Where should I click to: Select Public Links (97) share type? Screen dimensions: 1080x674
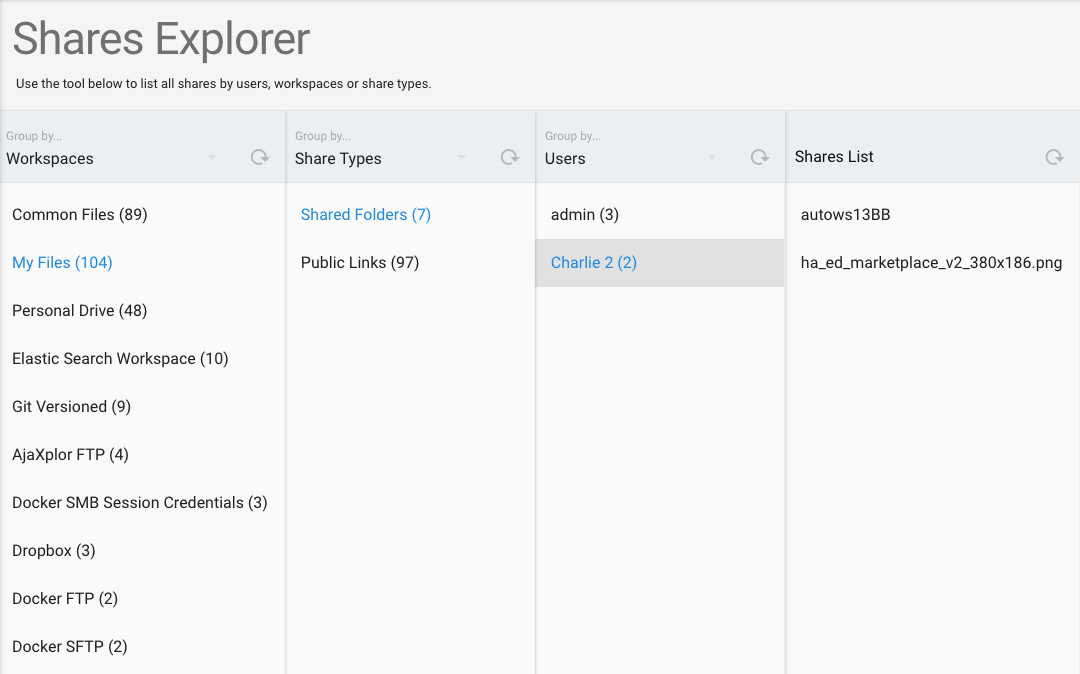[411, 263]
